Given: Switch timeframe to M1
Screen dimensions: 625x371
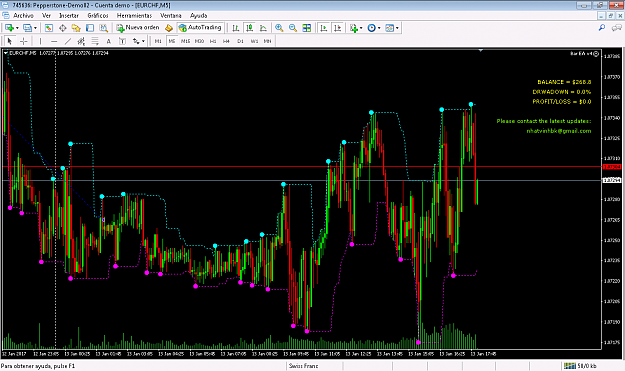Looking at the screenshot, I should tap(158, 41).
